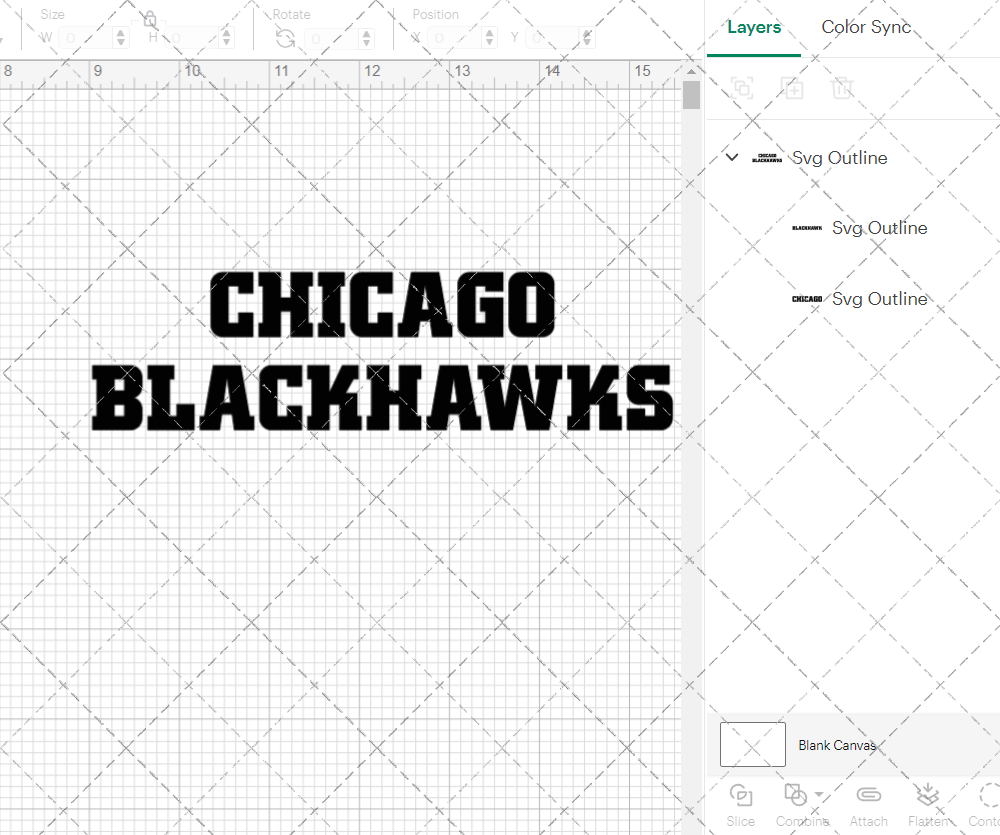
Task: Open the Color Sync tab
Action: tap(866, 27)
